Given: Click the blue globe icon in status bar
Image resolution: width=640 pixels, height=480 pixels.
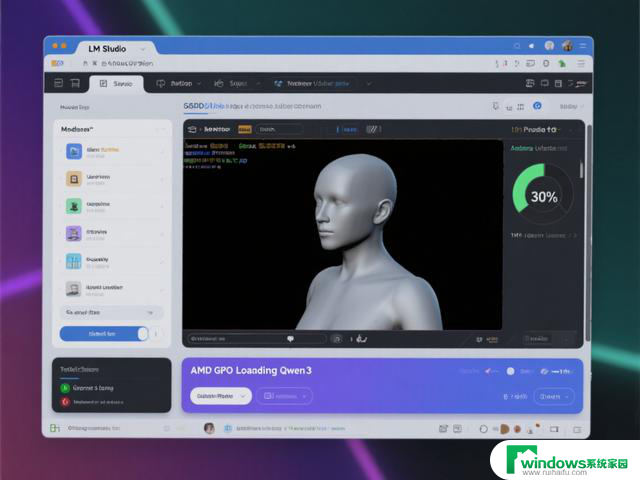Looking at the screenshot, I should coord(228,428).
